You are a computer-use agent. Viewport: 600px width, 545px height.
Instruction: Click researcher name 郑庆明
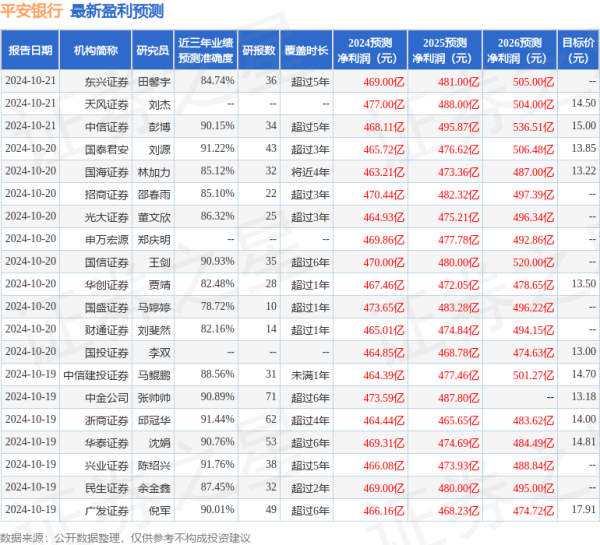154,240
